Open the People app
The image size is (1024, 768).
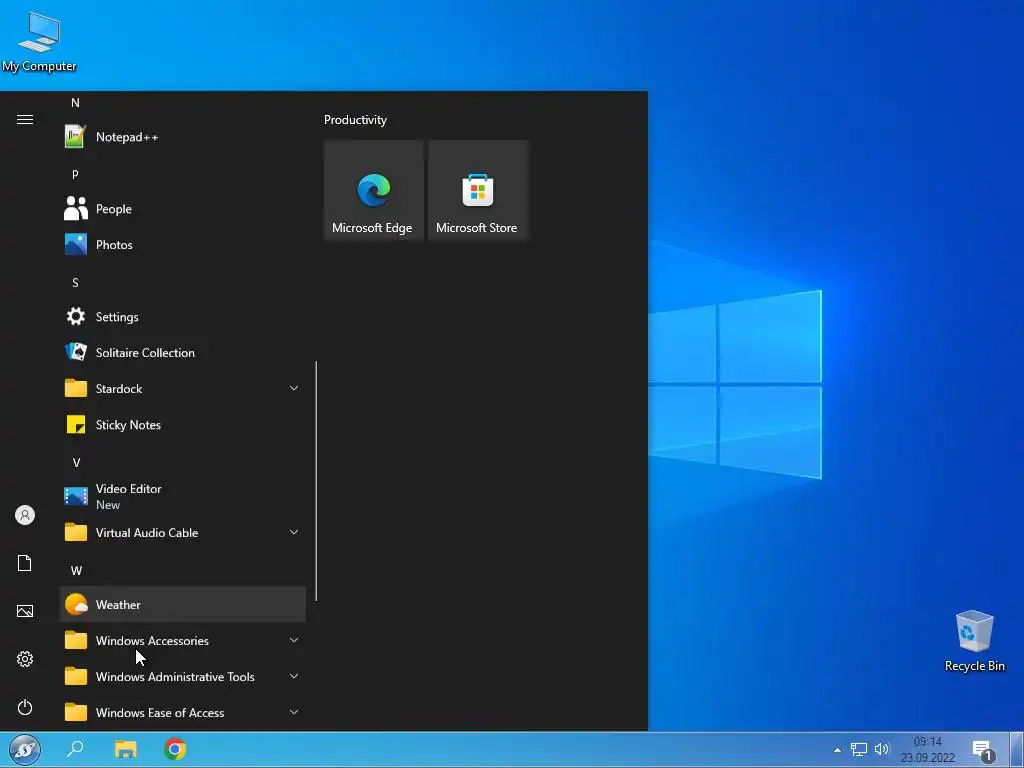coord(182,209)
